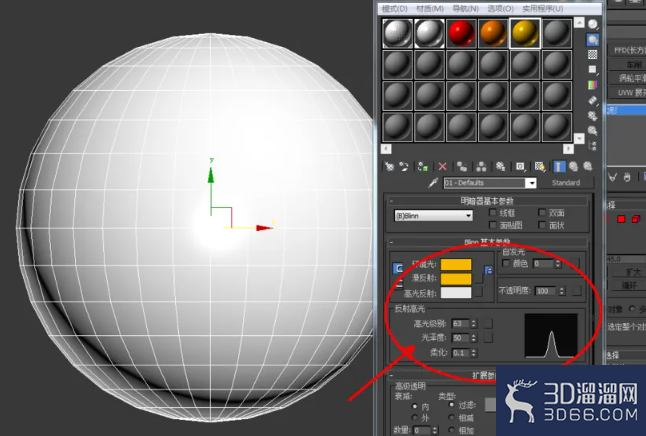Click the red X reset material icon
This screenshot has width=646, height=436.
[x=442, y=166]
